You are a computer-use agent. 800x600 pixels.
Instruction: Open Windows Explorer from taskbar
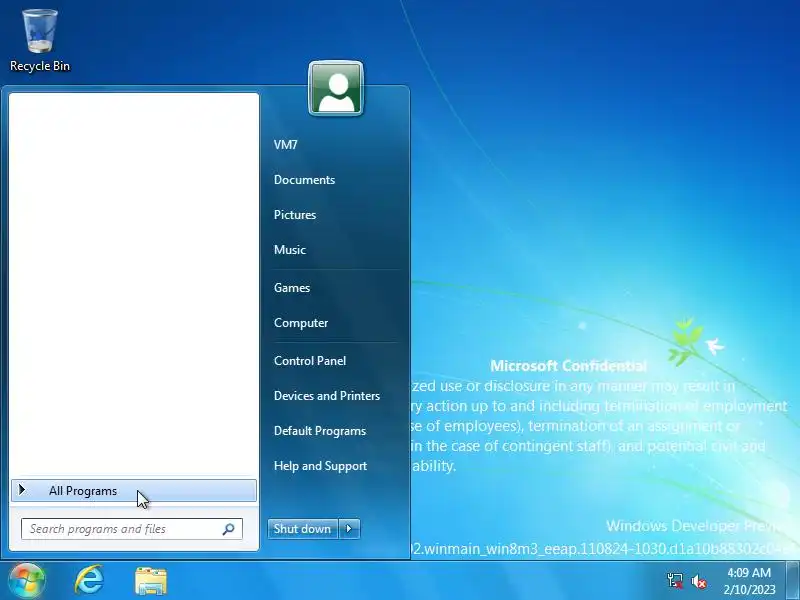pyautogui.click(x=151, y=581)
